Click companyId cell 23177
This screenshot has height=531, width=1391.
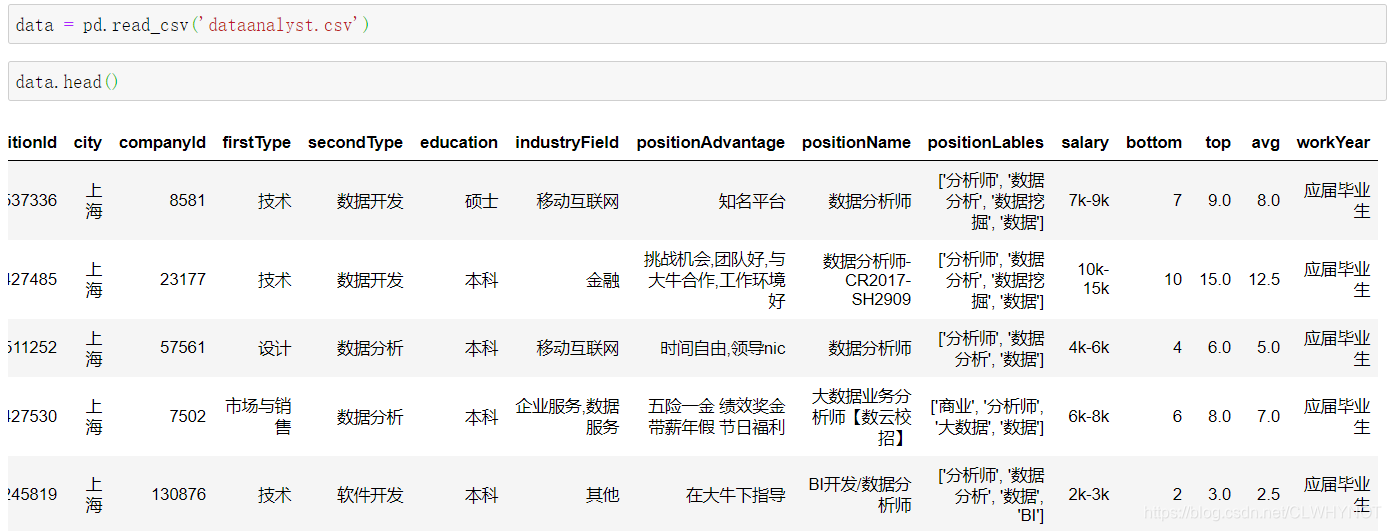pyautogui.click(x=183, y=279)
